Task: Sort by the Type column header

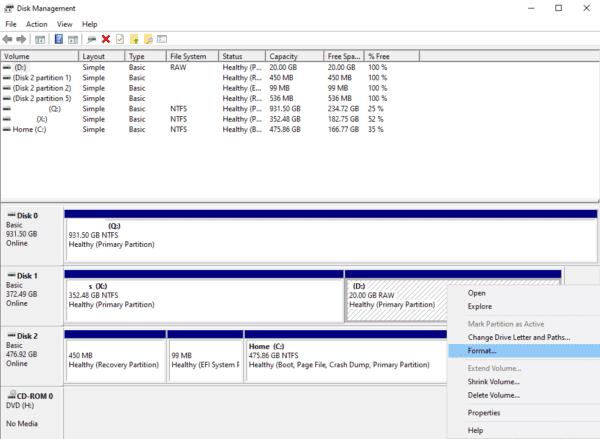Action: [x=145, y=56]
